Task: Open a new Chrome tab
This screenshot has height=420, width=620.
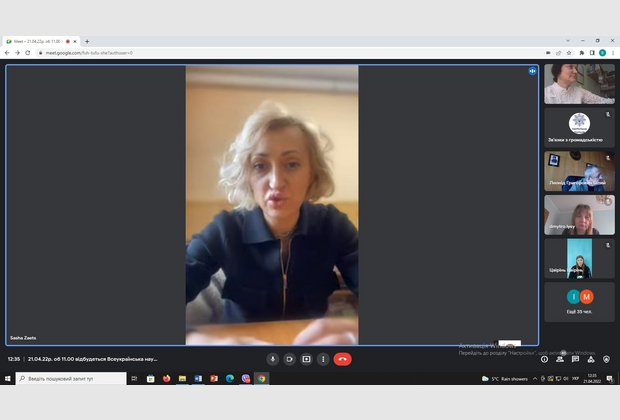Action: coord(87,41)
